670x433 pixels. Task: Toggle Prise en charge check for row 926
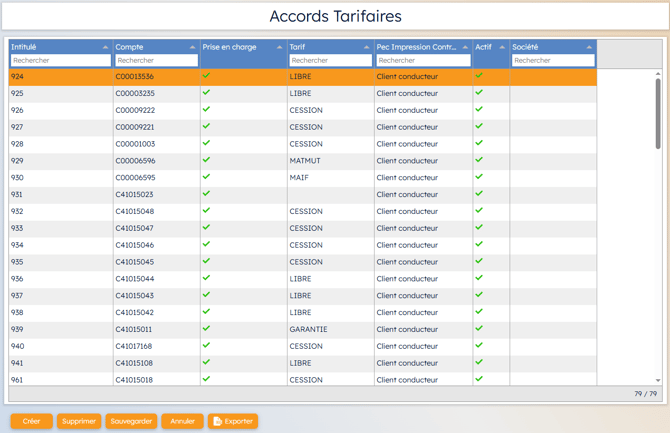point(206,109)
